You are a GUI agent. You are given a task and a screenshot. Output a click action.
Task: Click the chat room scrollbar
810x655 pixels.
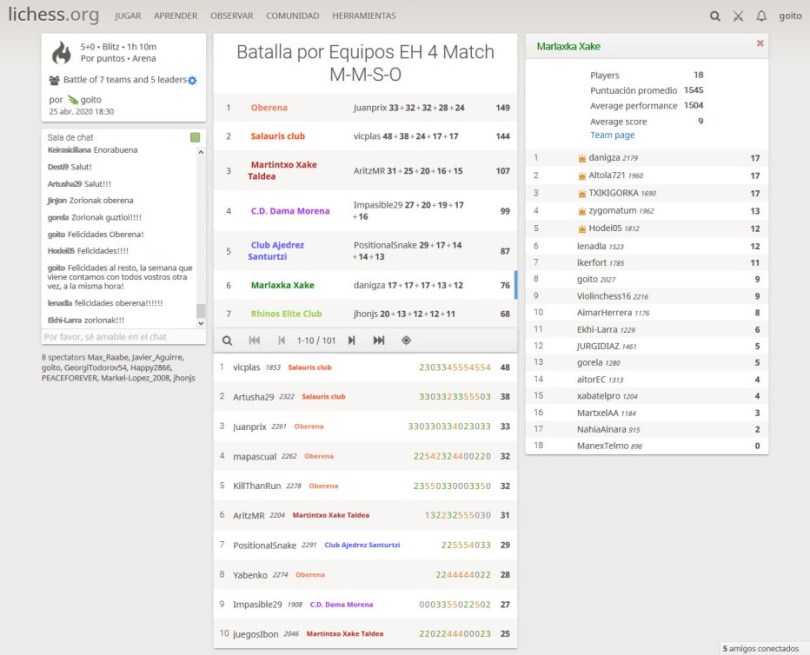(200, 230)
